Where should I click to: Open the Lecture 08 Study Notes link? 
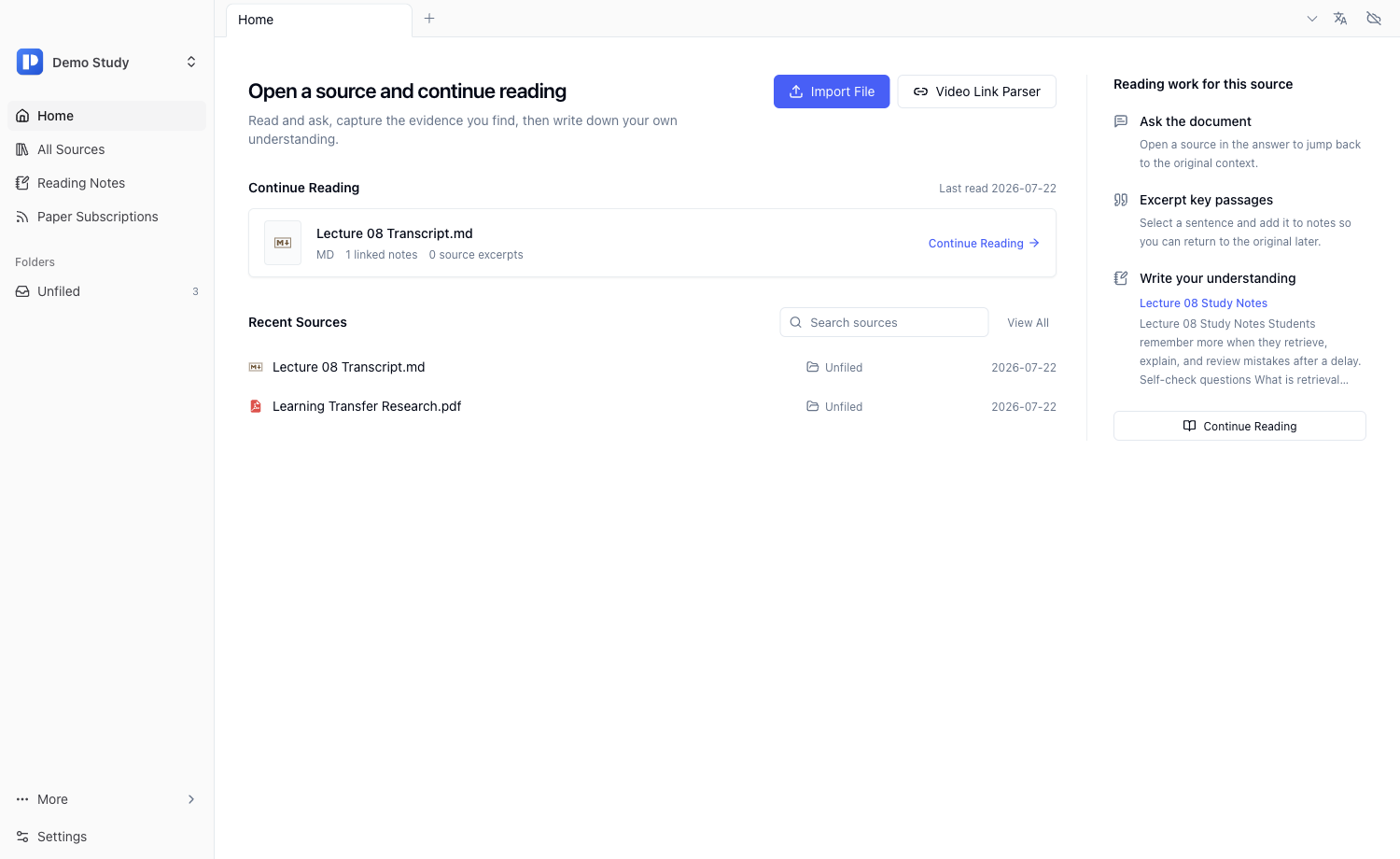(1203, 303)
